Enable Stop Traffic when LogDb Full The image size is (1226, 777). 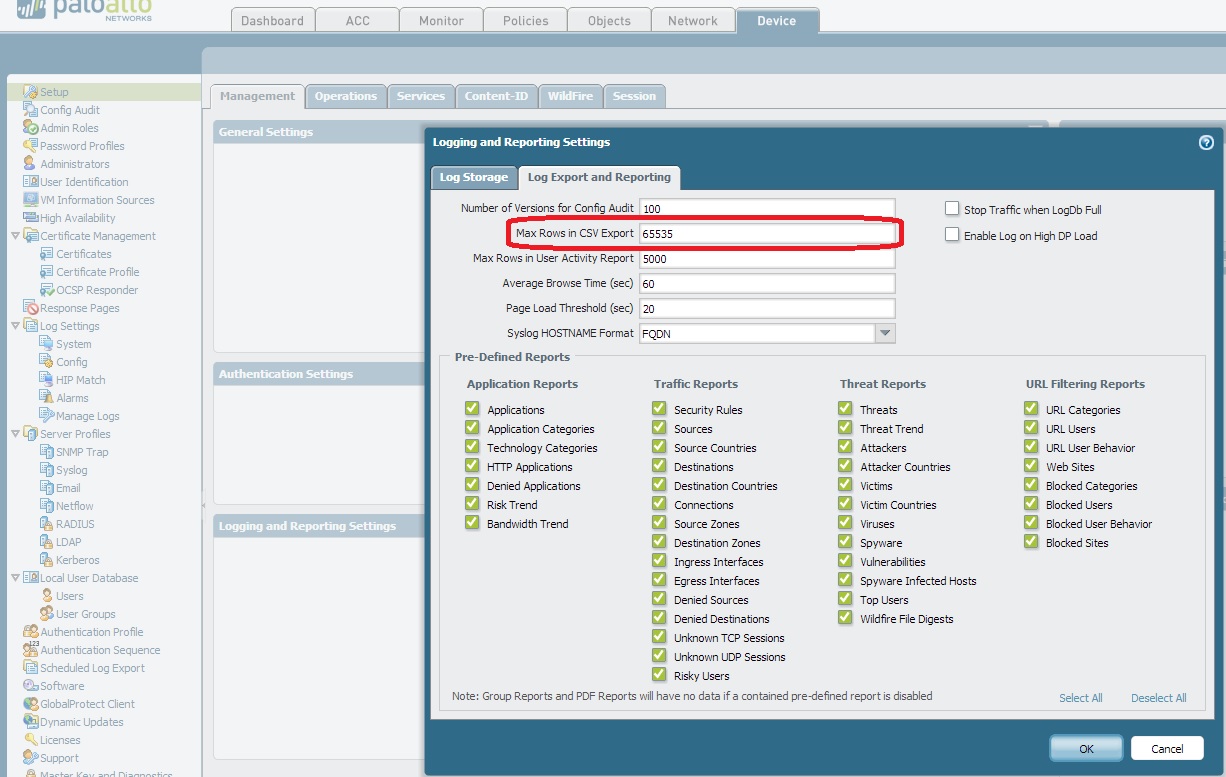(x=952, y=209)
